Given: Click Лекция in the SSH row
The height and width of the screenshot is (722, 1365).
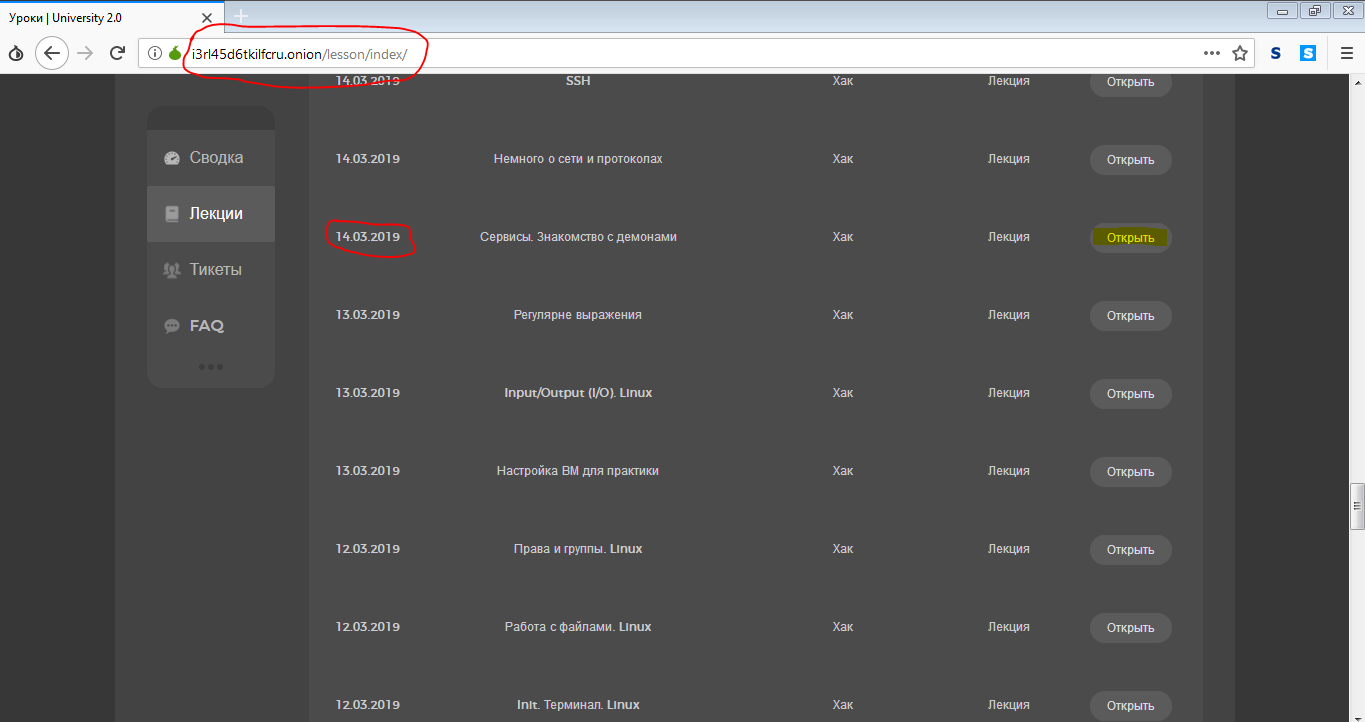Looking at the screenshot, I should click(1009, 81).
